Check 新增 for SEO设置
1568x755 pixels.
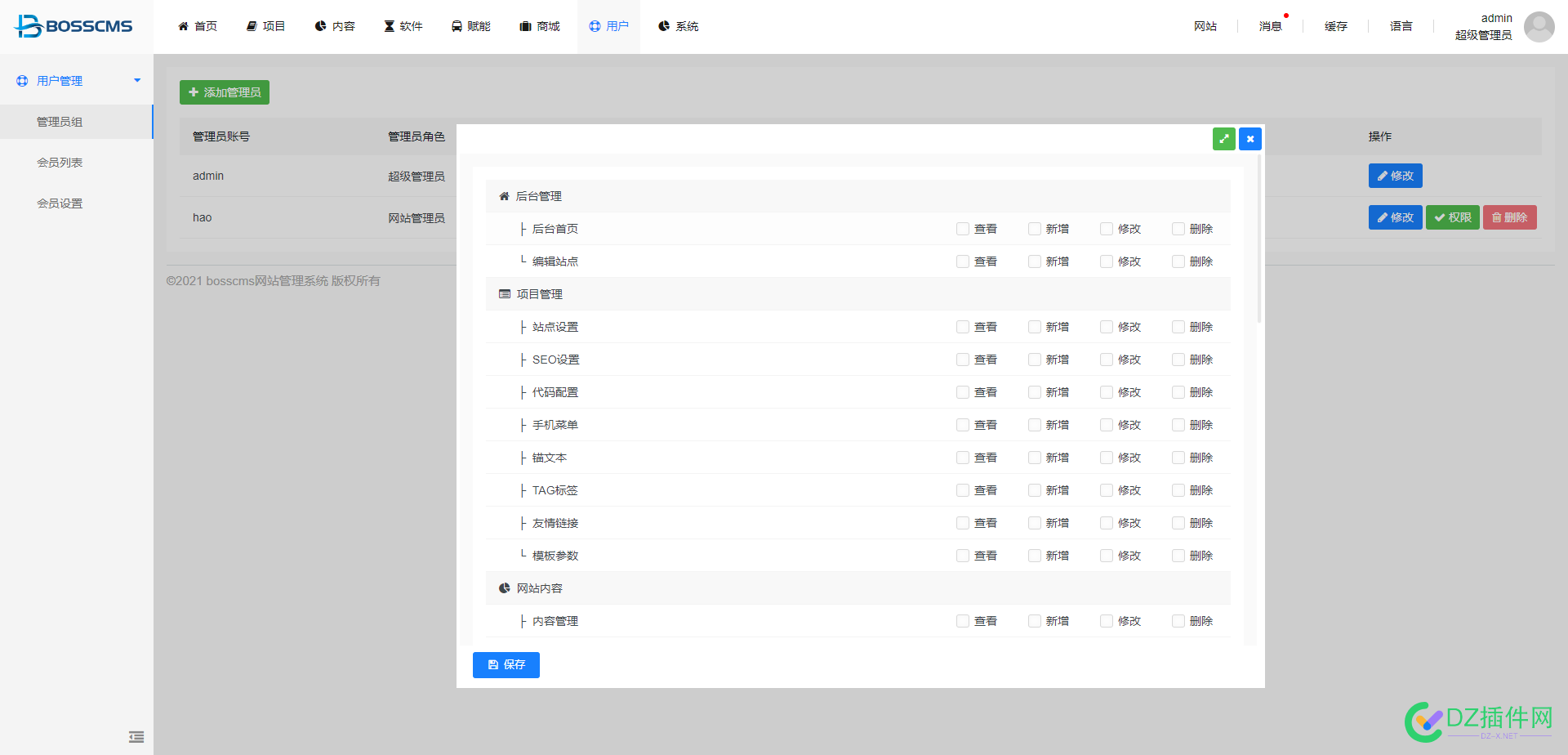[x=1035, y=360]
